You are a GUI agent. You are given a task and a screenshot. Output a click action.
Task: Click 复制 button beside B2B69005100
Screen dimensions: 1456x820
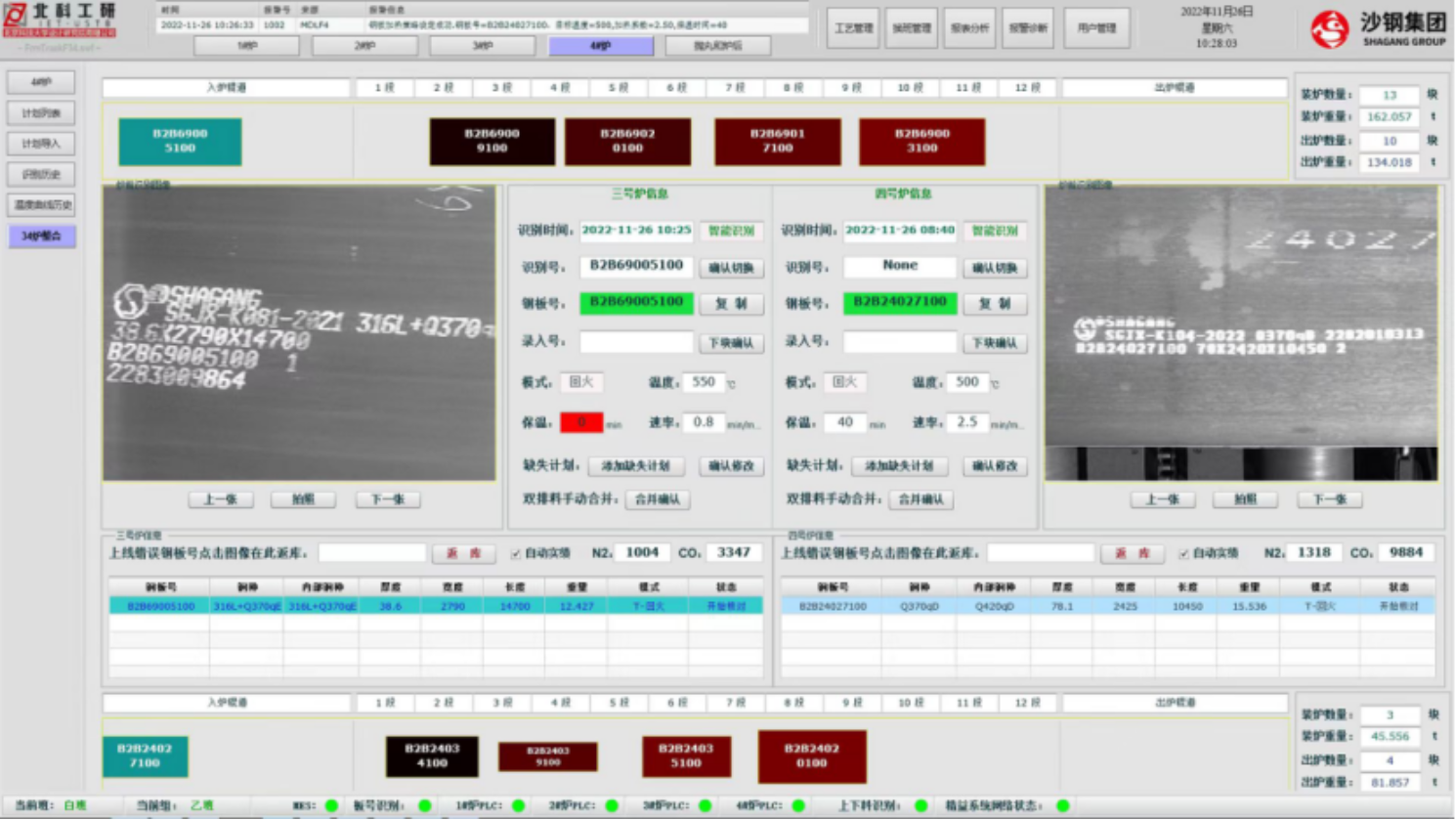(x=731, y=304)
